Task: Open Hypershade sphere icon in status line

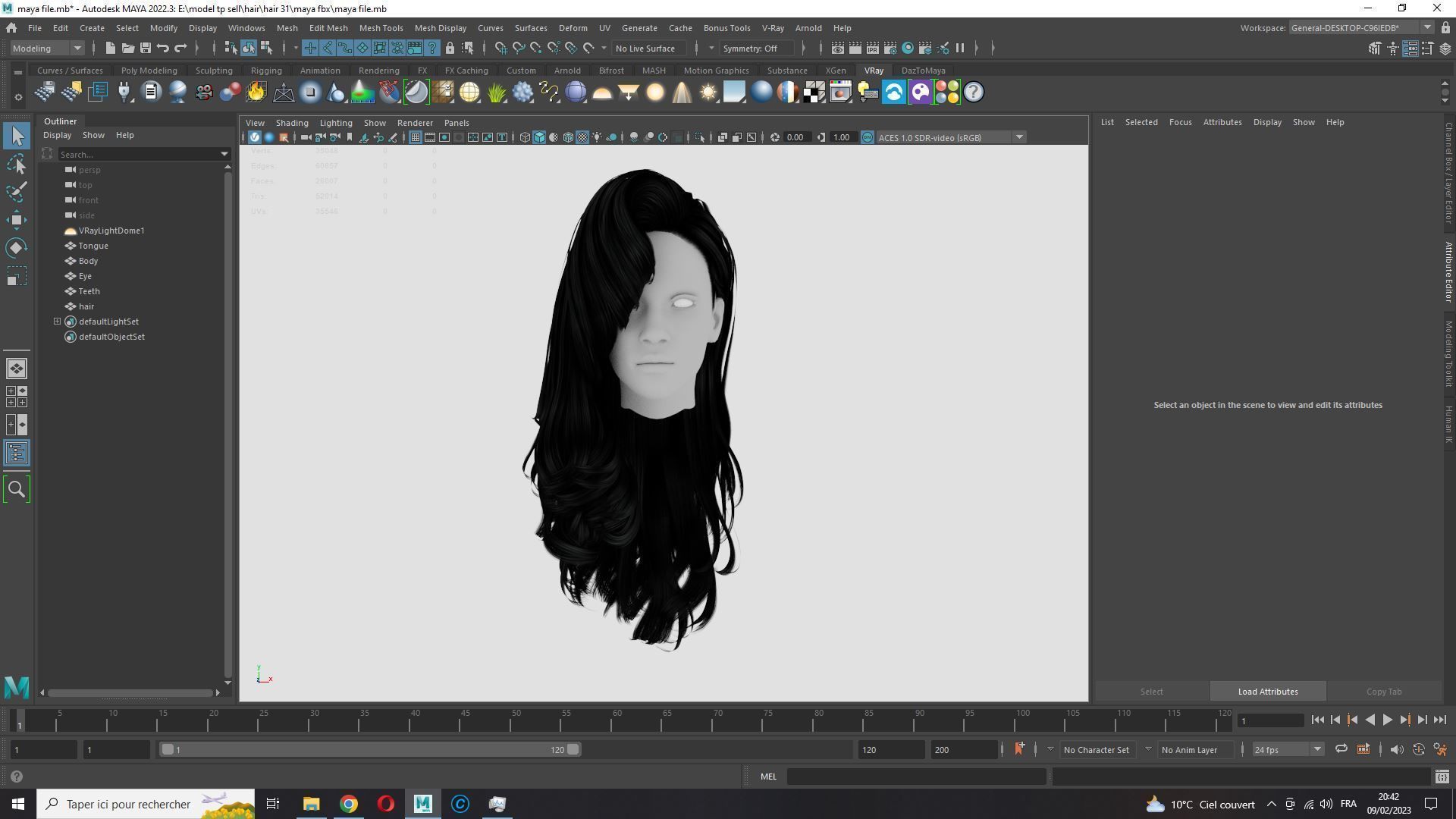Action: (x=908, y=49)
